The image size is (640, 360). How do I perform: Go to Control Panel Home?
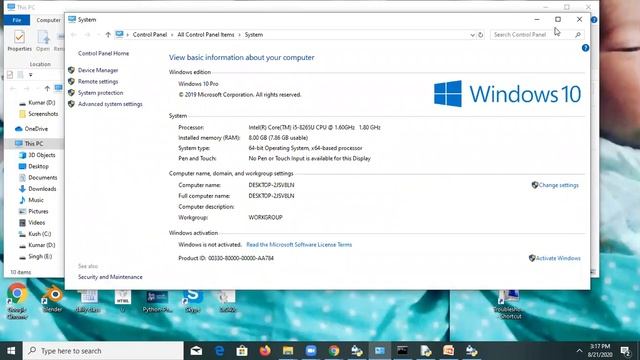[x=103, y=53]
